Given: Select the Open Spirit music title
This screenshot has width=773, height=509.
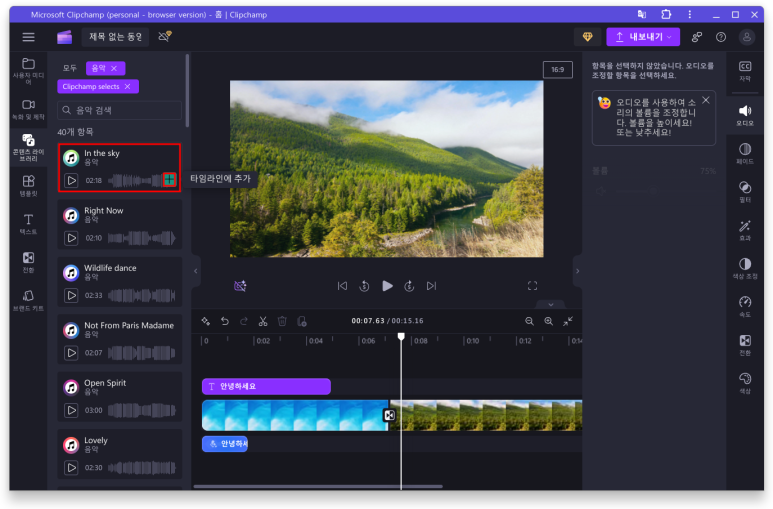Looking at the screenshot, I should (x=105, y=383).
